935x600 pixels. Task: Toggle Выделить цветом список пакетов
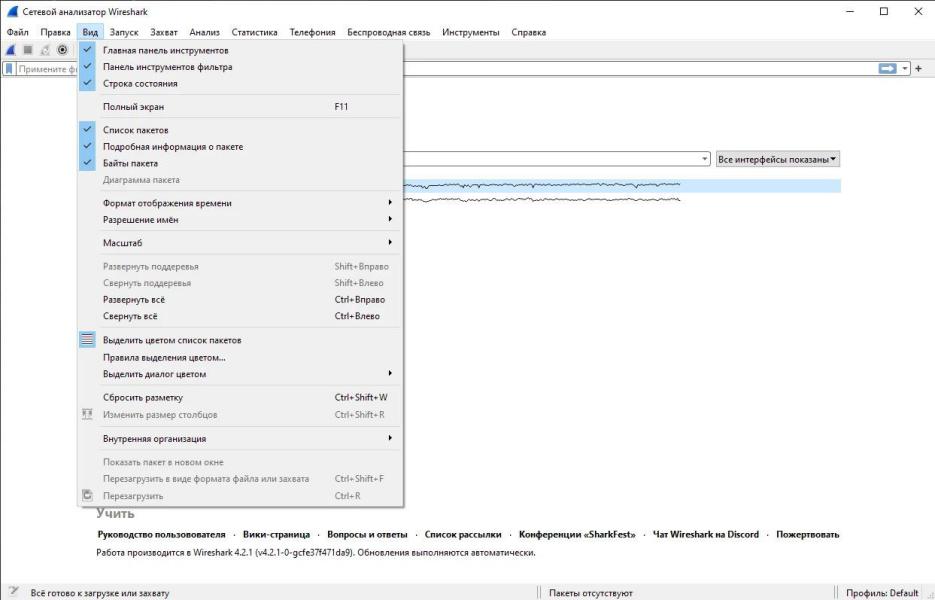coord(240,340)
